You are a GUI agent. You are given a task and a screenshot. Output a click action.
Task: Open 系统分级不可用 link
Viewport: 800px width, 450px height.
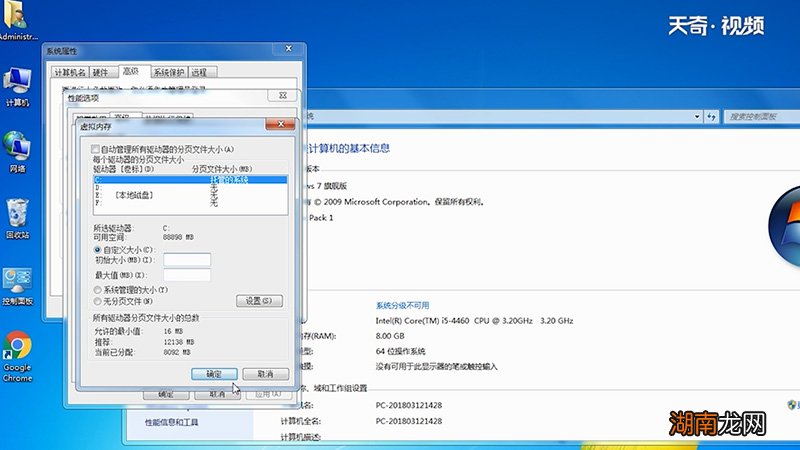coord(403,306)
